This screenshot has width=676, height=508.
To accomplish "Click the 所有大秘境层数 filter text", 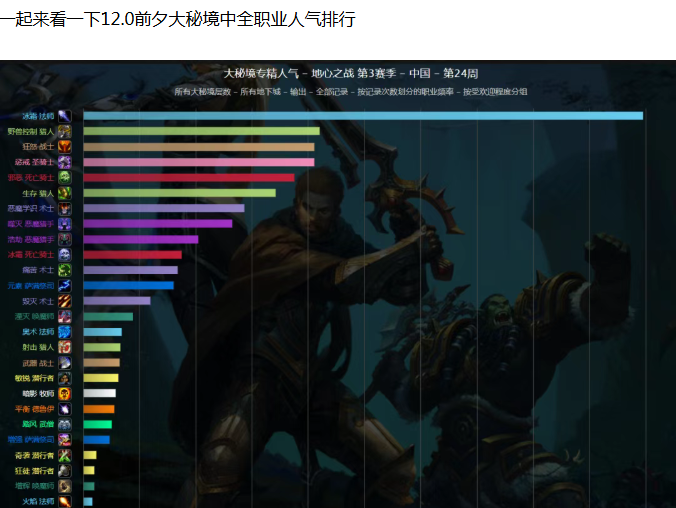I will 204,91.
